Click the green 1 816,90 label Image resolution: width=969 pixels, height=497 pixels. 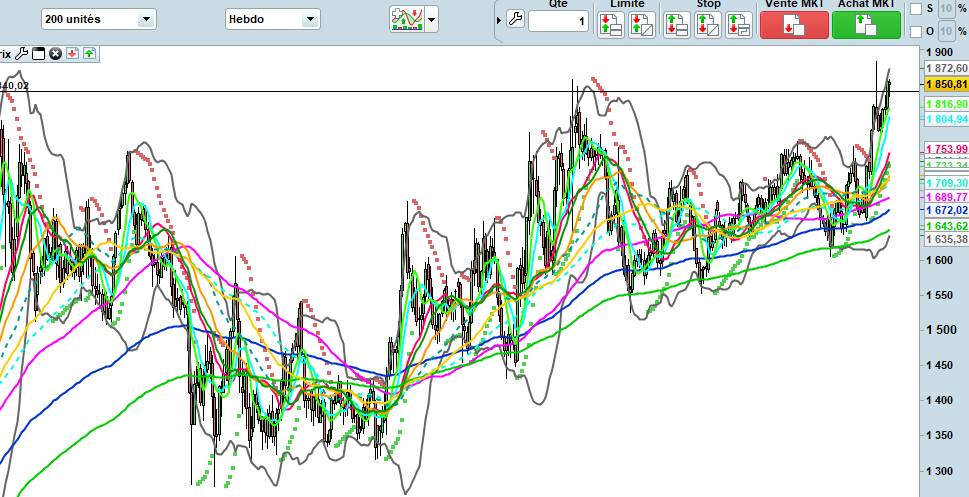coord(946,104)
